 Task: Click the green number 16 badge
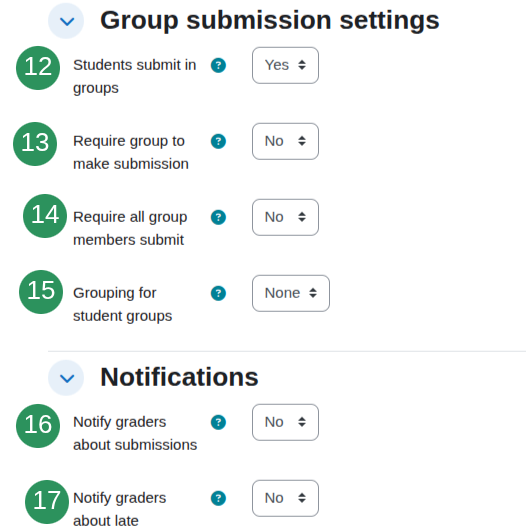pos(38,426)
